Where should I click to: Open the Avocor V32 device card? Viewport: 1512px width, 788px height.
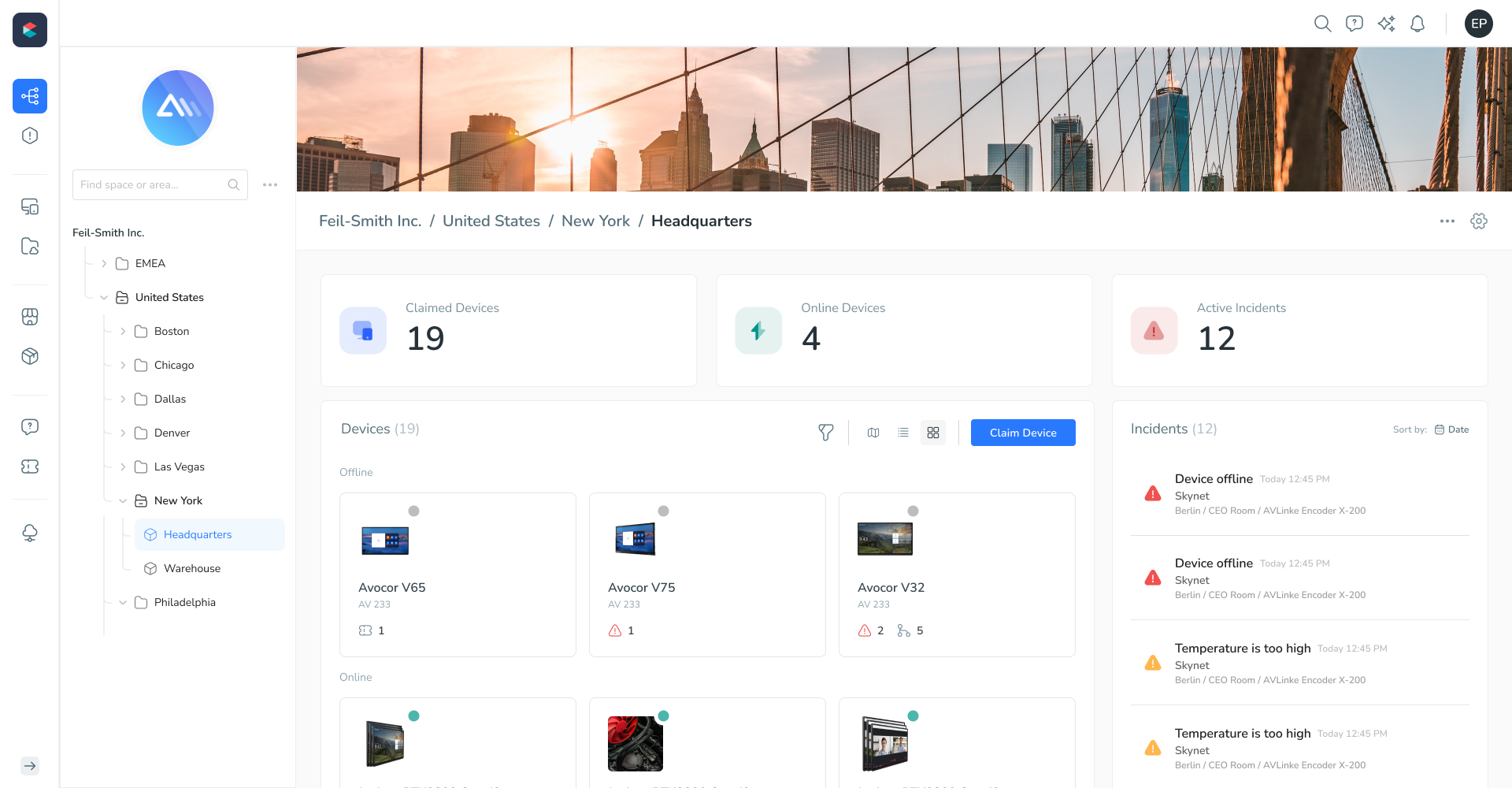pyautogui.click(x=957, y=575)
